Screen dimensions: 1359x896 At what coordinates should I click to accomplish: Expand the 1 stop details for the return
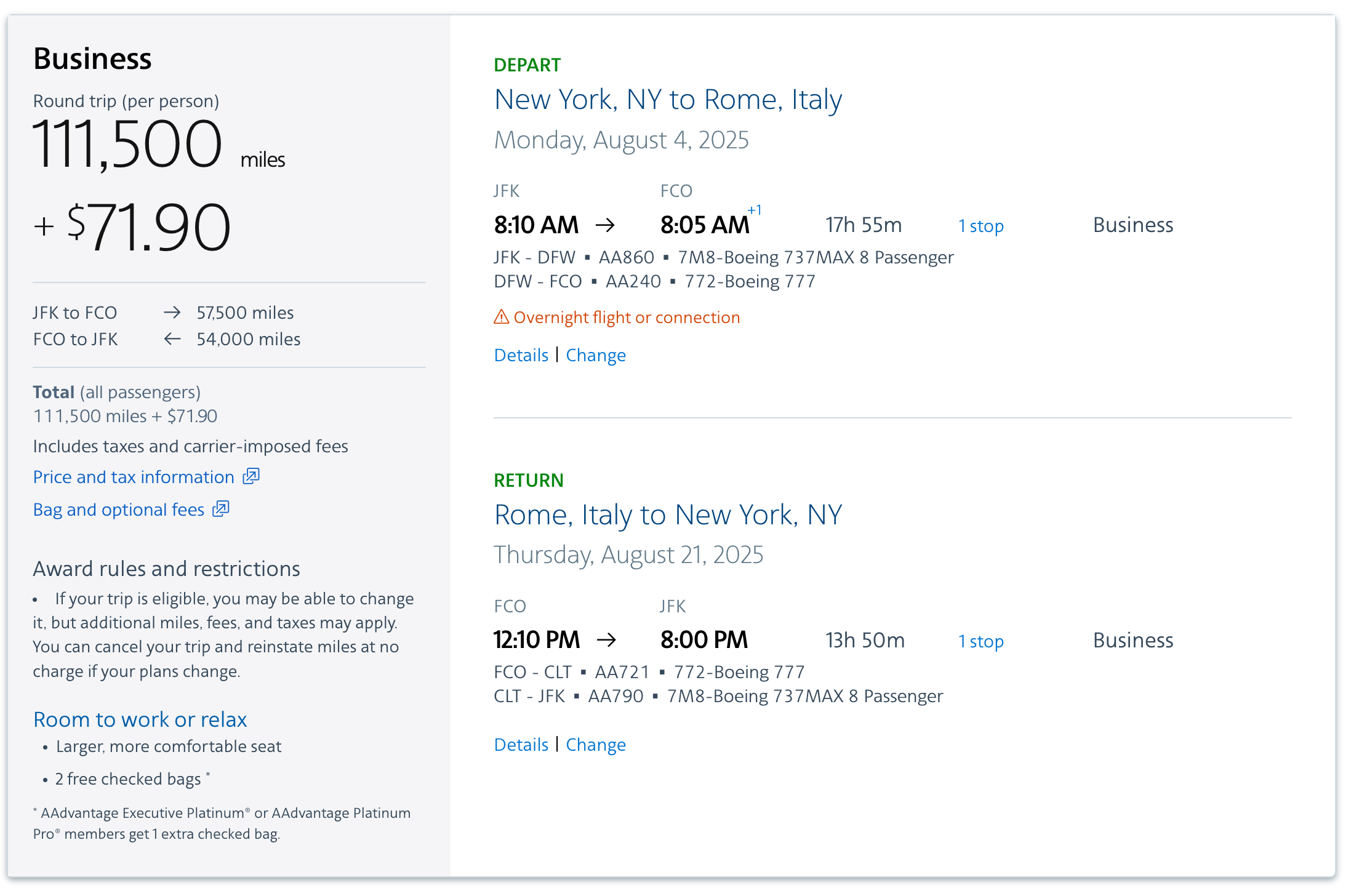pyautogui.click(x=980, y=641)
